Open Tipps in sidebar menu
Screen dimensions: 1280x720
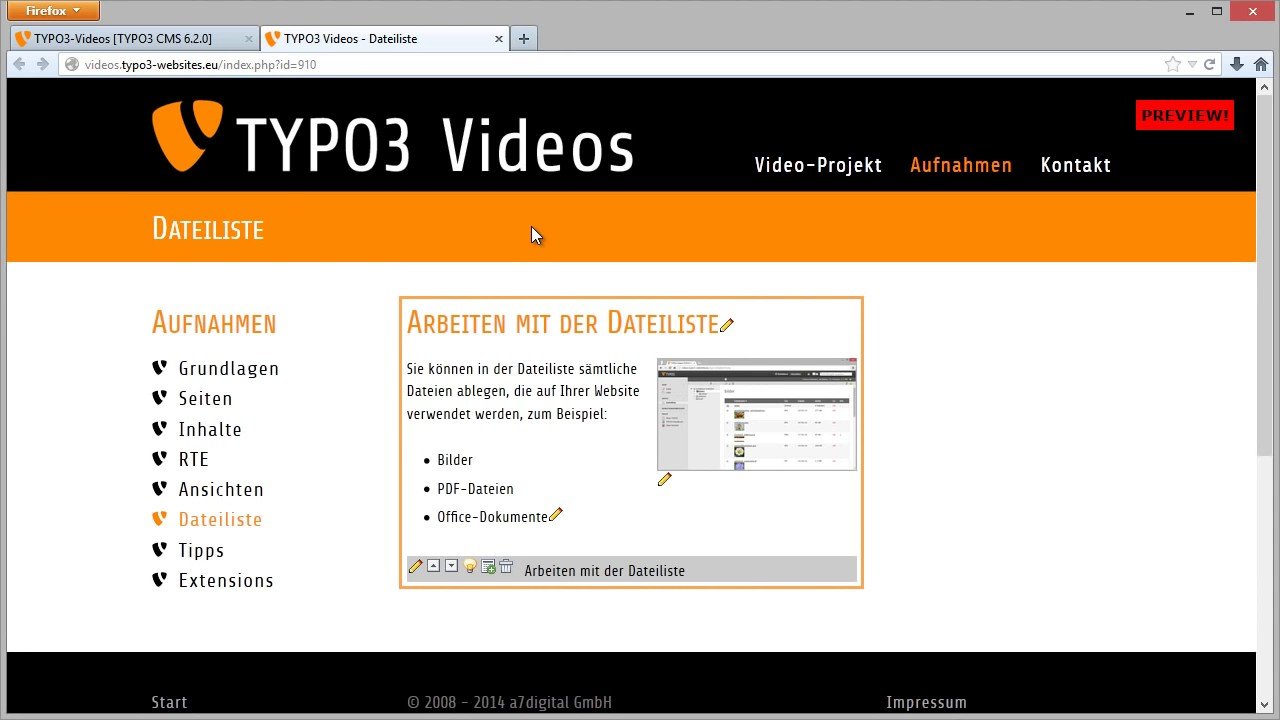201,550
